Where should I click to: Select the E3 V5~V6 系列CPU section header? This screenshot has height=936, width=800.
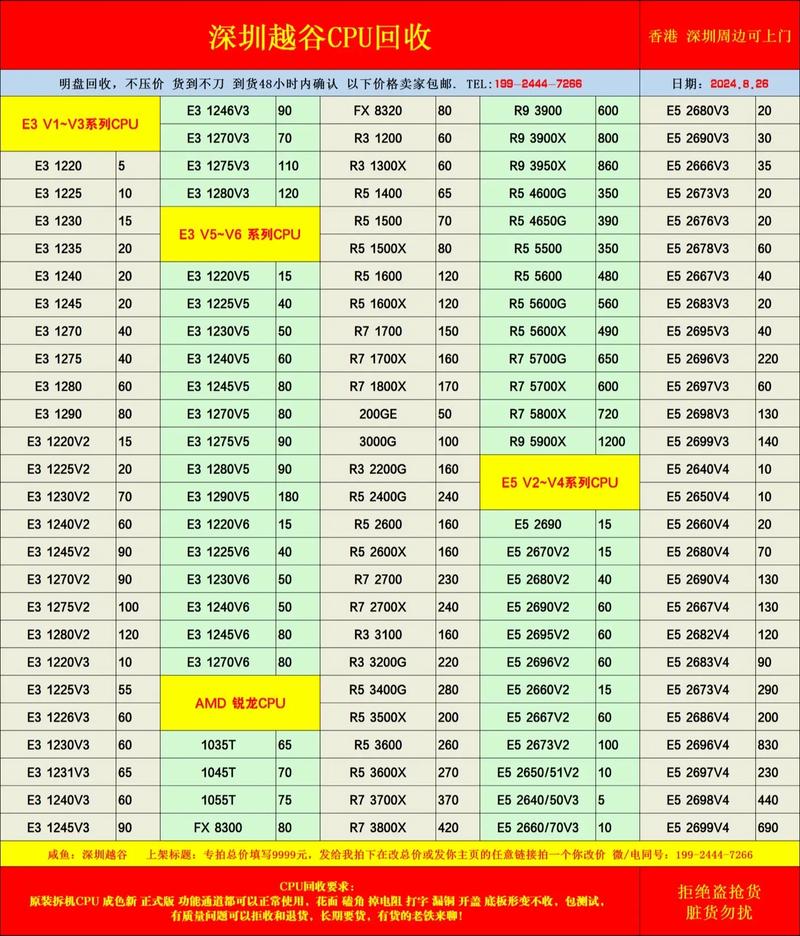(240, 234)
